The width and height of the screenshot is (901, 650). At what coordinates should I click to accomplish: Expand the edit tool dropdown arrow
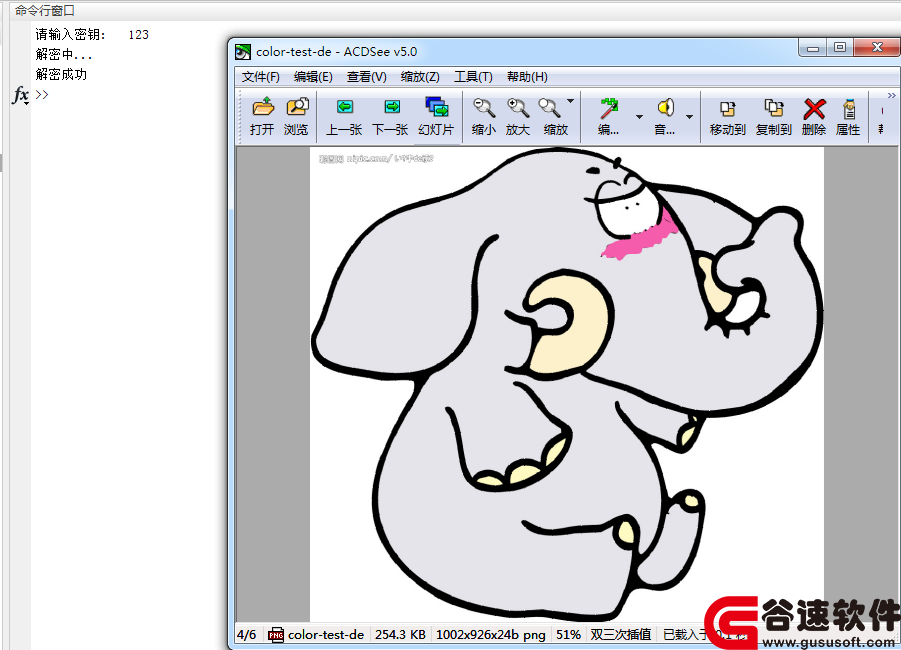pyautogui.click(x=640, y=117)
